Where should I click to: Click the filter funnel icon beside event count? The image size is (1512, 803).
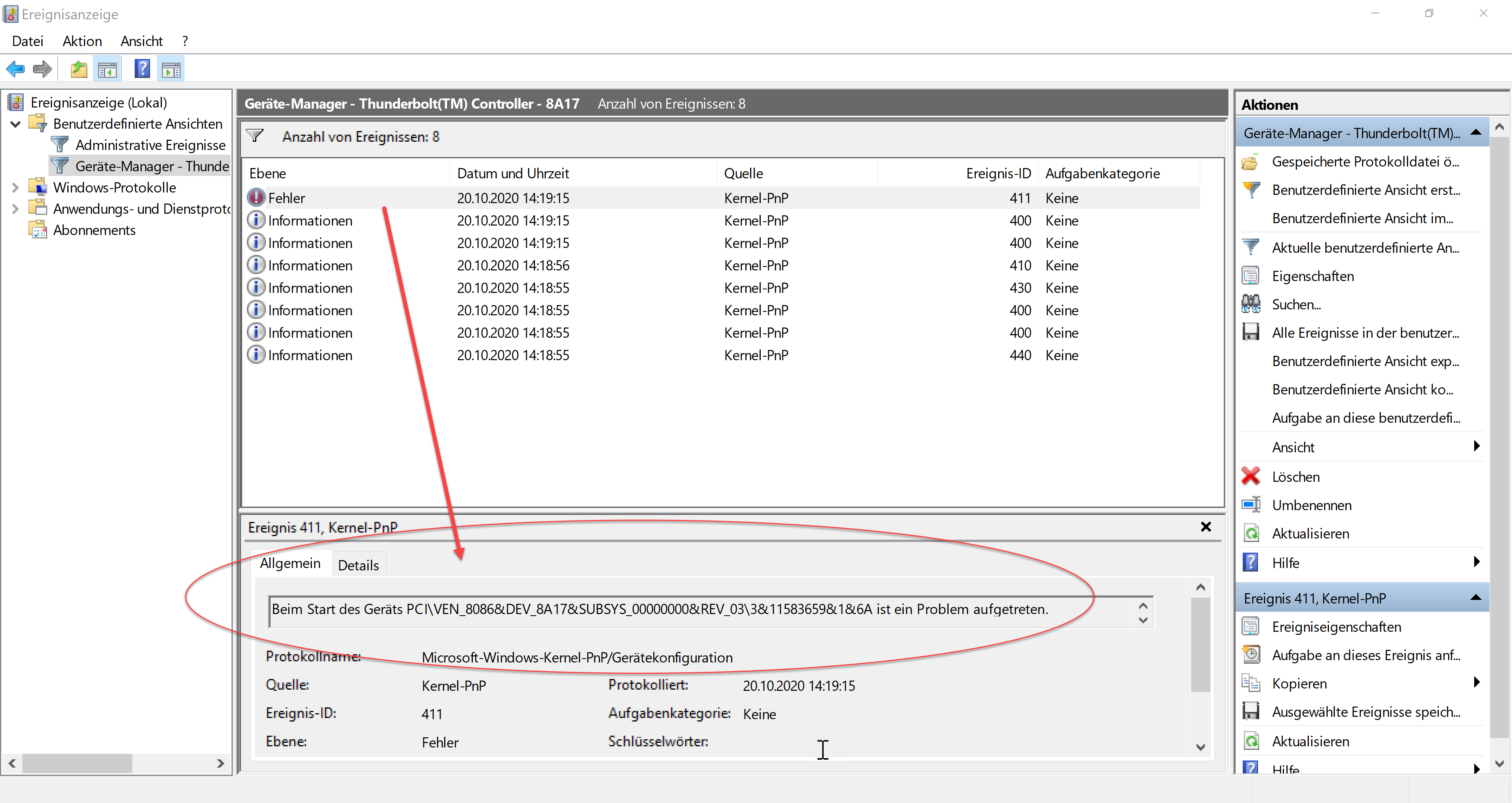pyautogui.click(x=255, y=135)
